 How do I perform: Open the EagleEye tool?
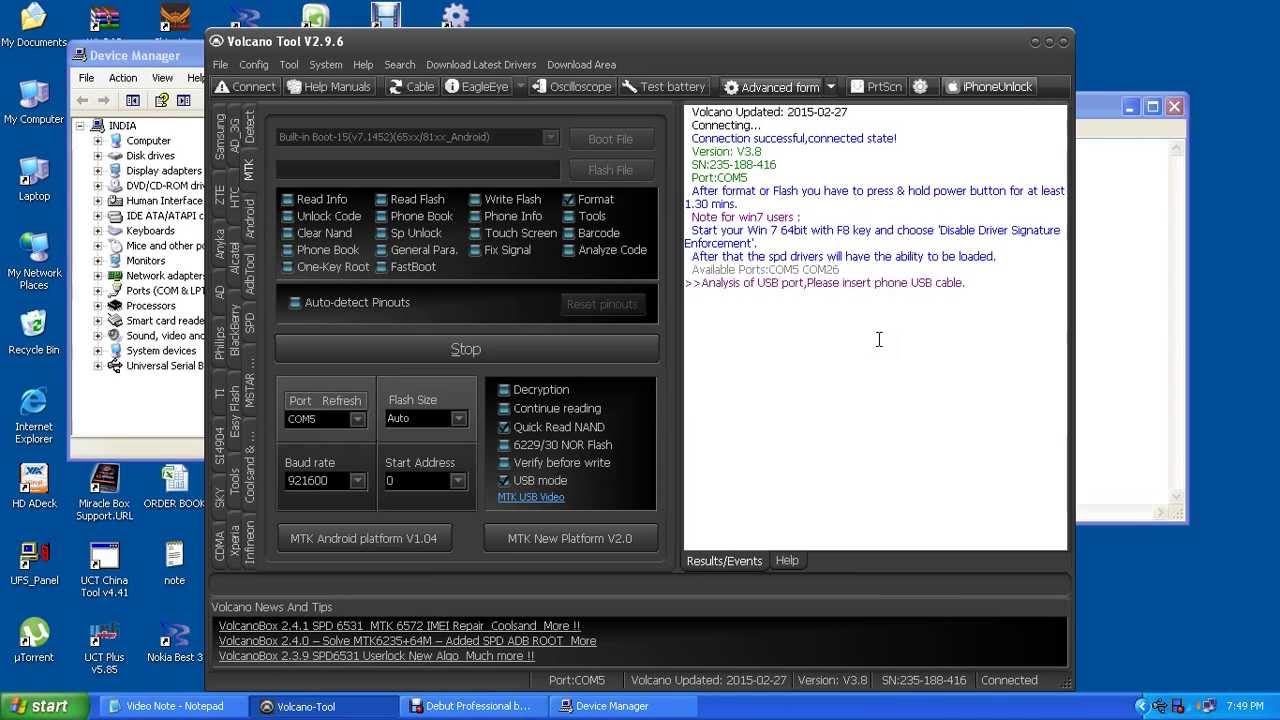click(x=477, y=87)
